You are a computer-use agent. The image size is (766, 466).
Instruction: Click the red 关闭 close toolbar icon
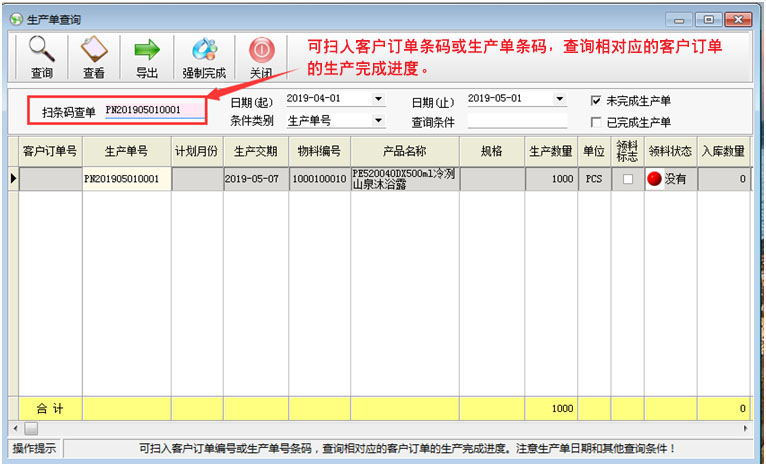pyautogui.click(x=261, y=50)
